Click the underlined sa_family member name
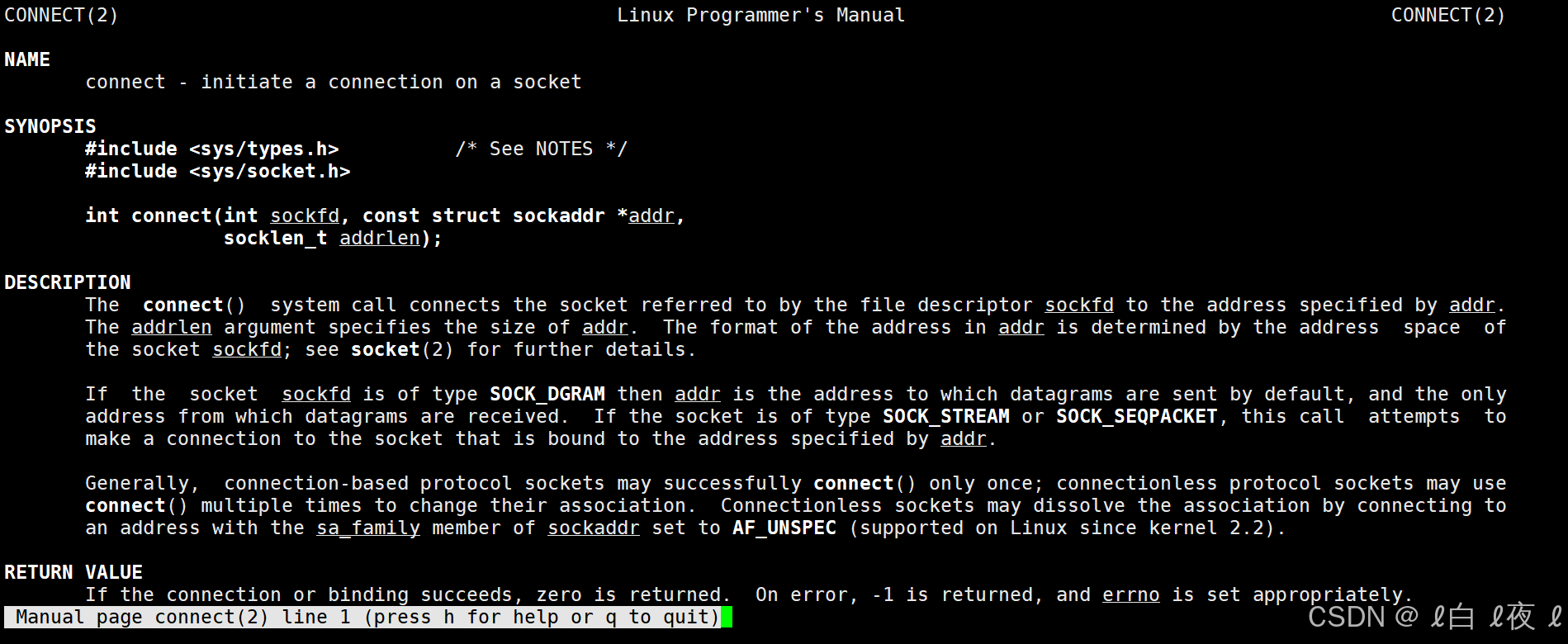 368,528
